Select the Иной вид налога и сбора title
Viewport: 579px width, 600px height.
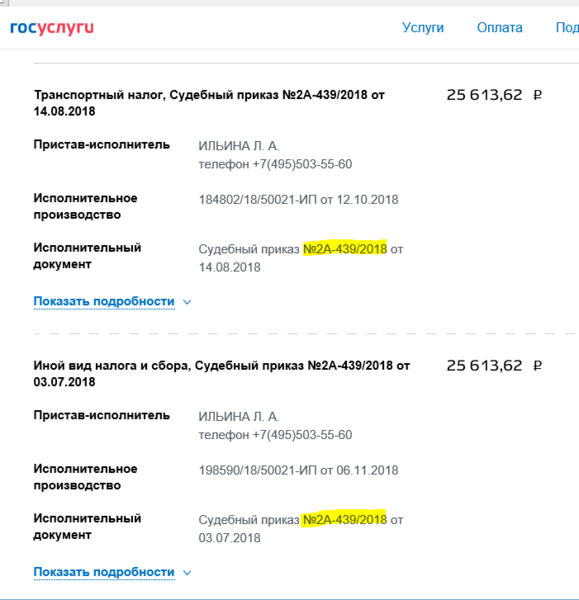click(222, 373)
